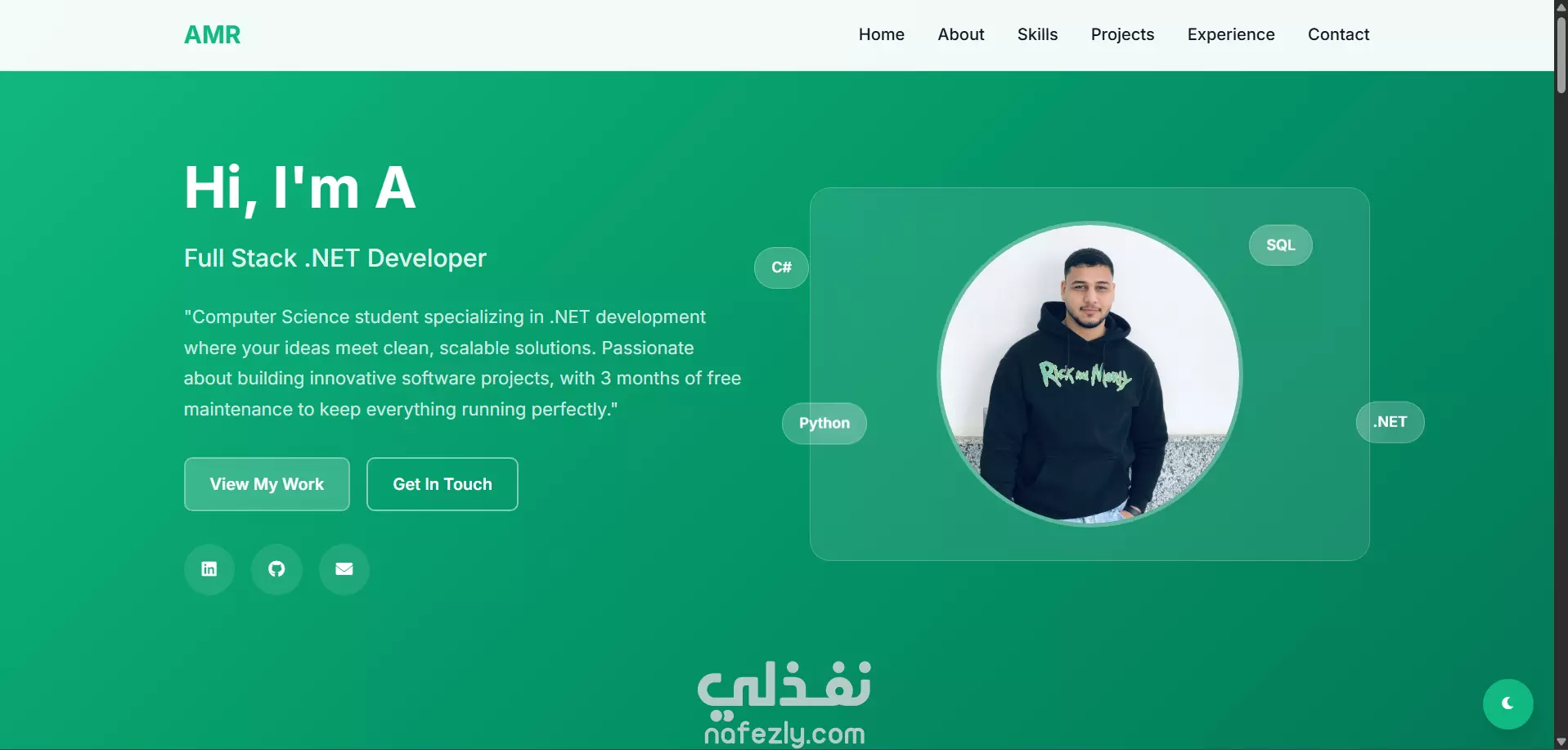Click the scrollbar down arrow

[x=1561, y=742]
